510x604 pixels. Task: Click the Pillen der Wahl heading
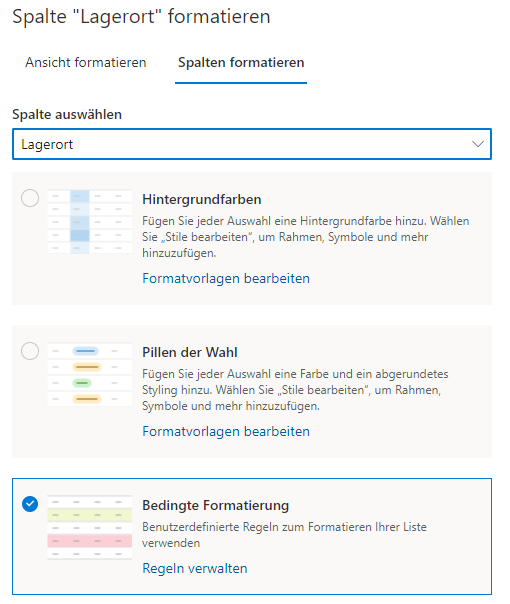[x=190, y=352]
